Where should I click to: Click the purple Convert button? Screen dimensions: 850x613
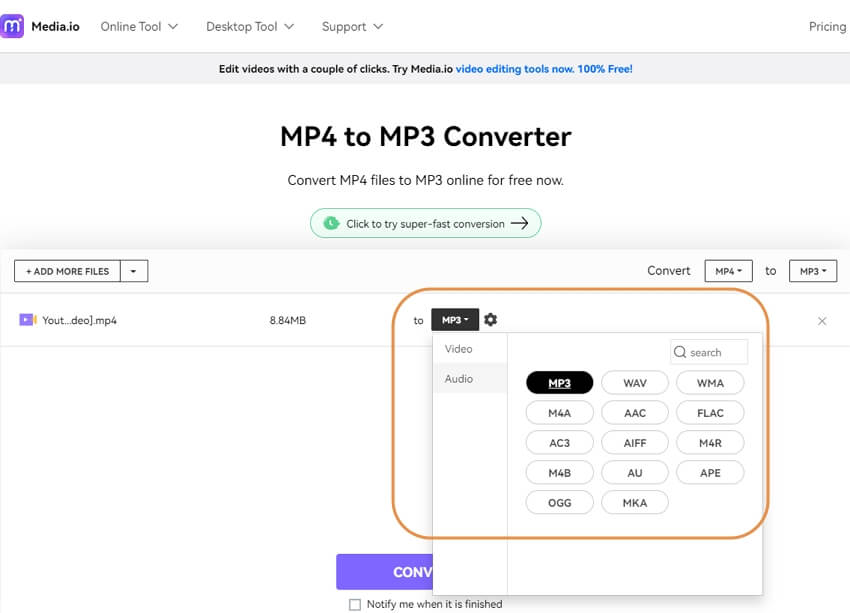[384, 572]
